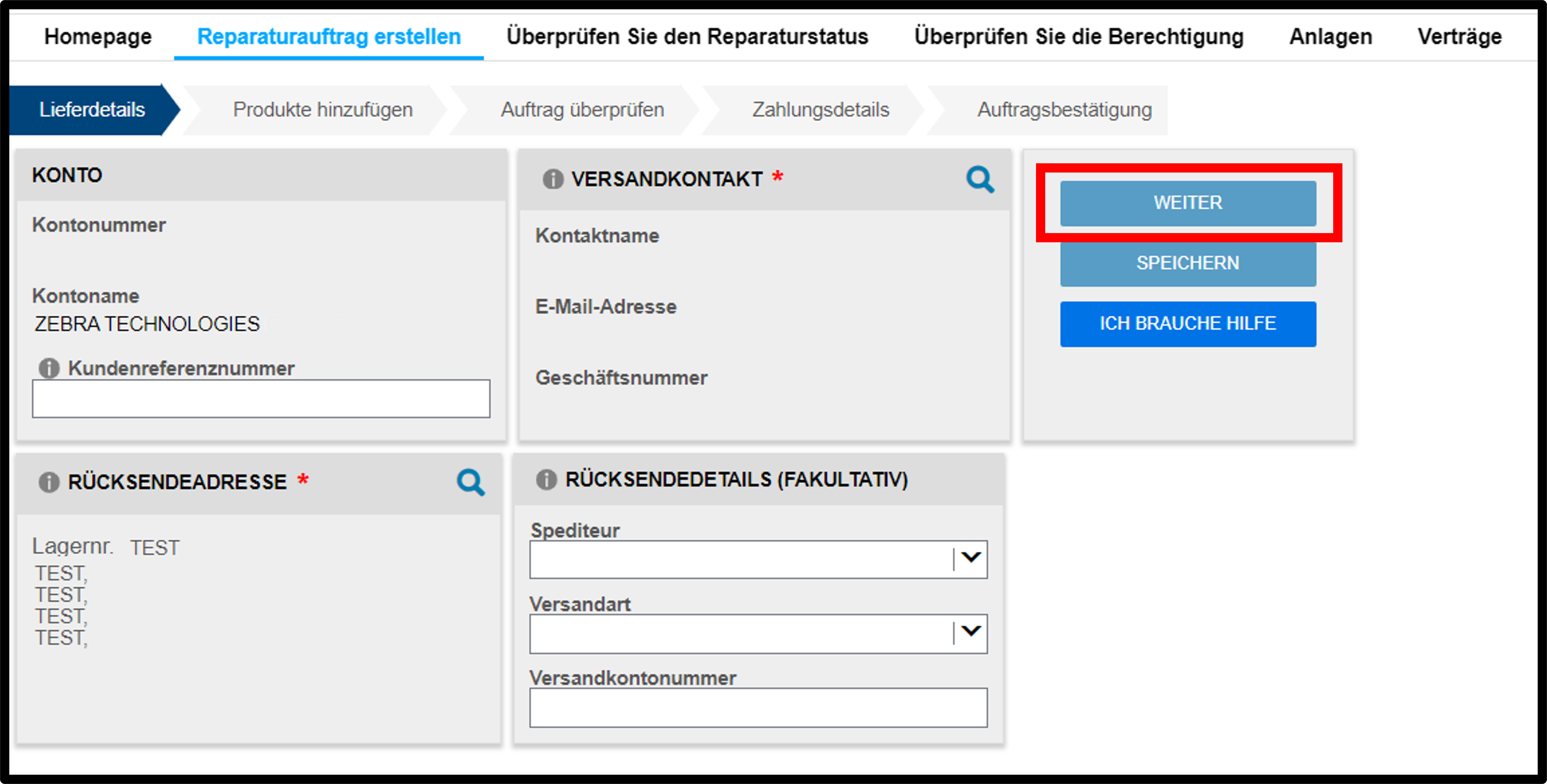Select the Auftragsbestätigung step
The width and height of the screenshot is (1547, 784).
pyautogui.click(x=1064, y=110)
